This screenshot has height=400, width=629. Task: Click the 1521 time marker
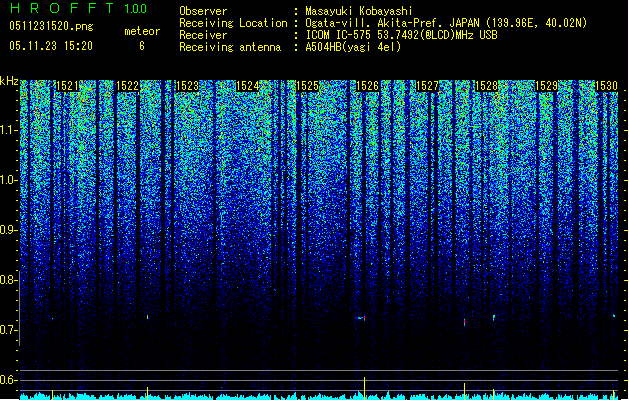coord(67,86)
